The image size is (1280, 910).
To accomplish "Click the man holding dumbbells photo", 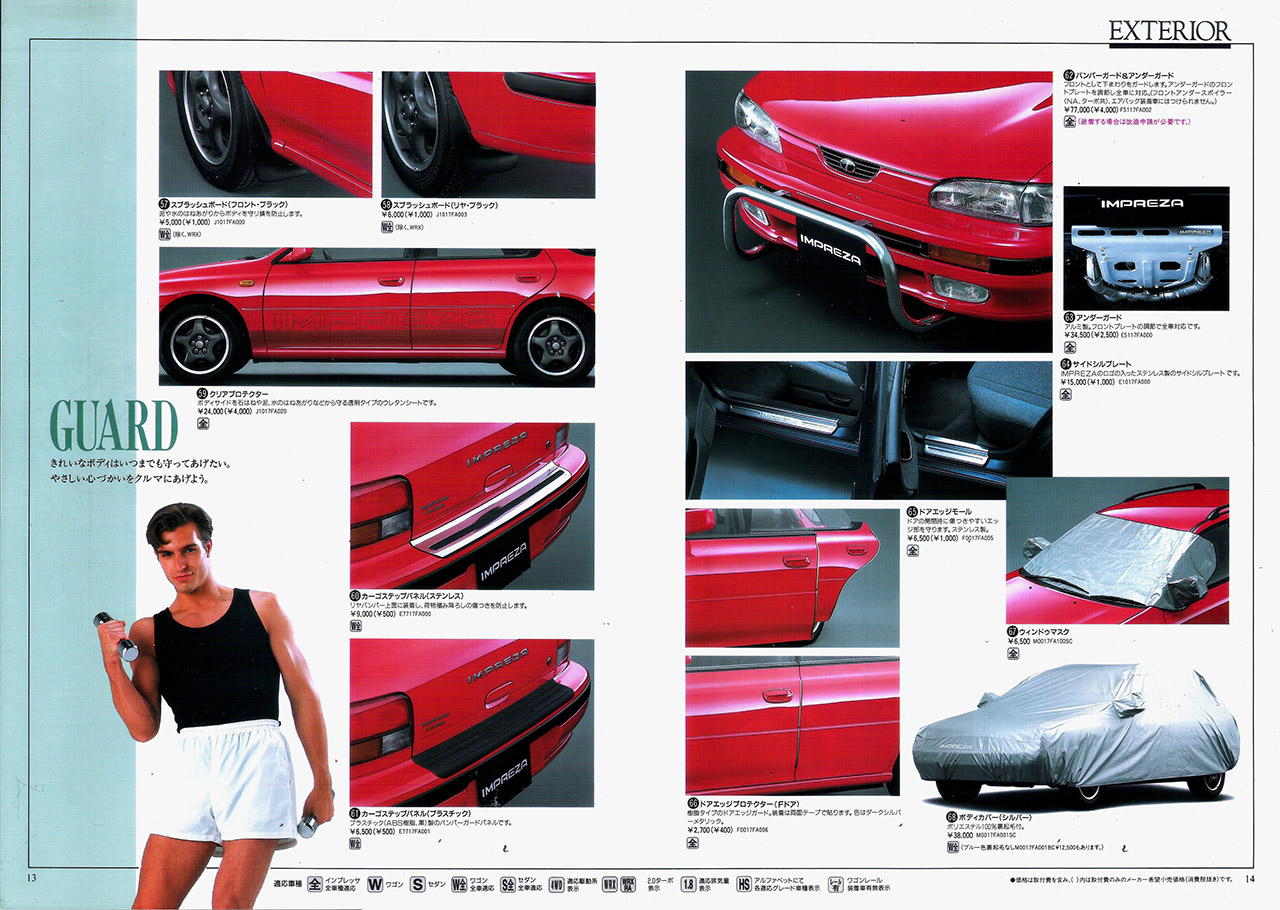I will [212, 704].
